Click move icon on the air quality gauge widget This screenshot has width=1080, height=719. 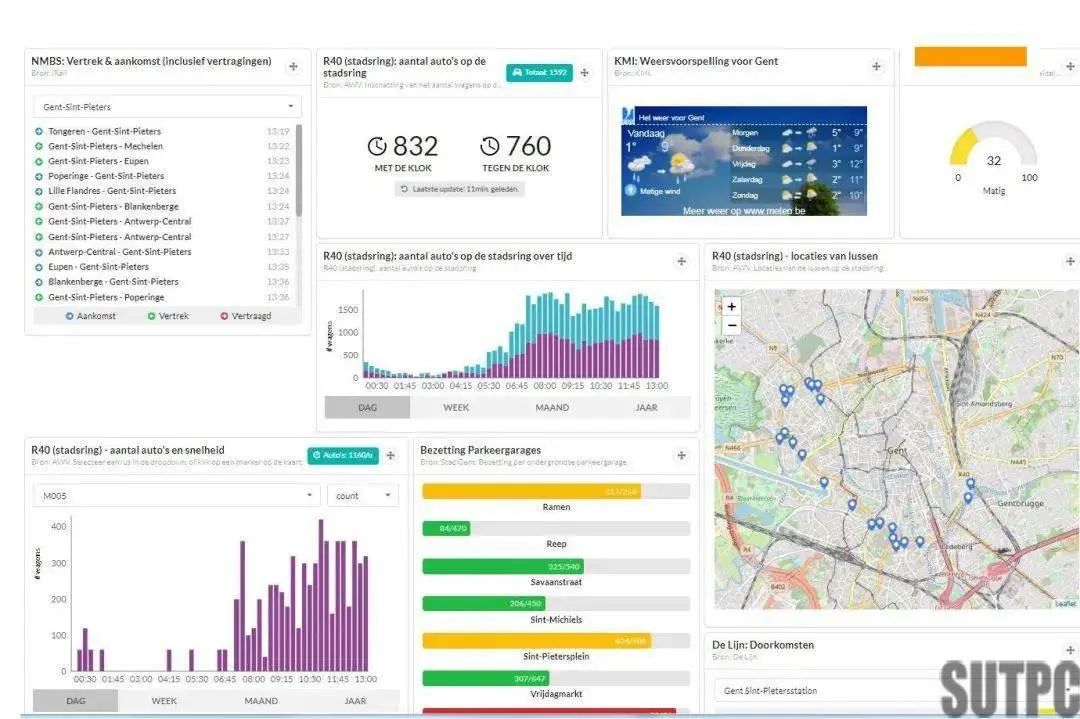pyautogui.click(x=1070, y=66)
